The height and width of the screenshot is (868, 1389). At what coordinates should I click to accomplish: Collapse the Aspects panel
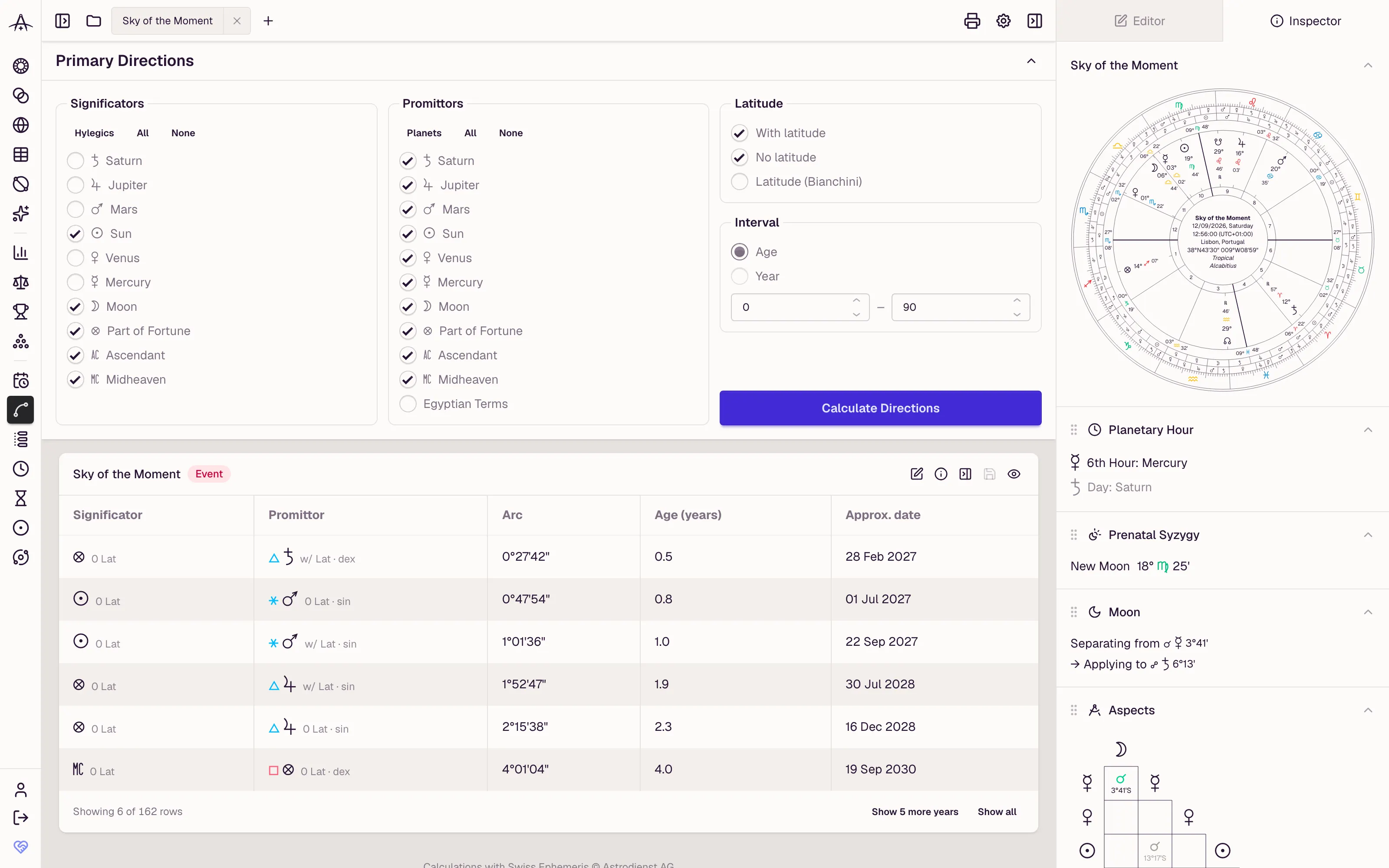pos(1368,710)
